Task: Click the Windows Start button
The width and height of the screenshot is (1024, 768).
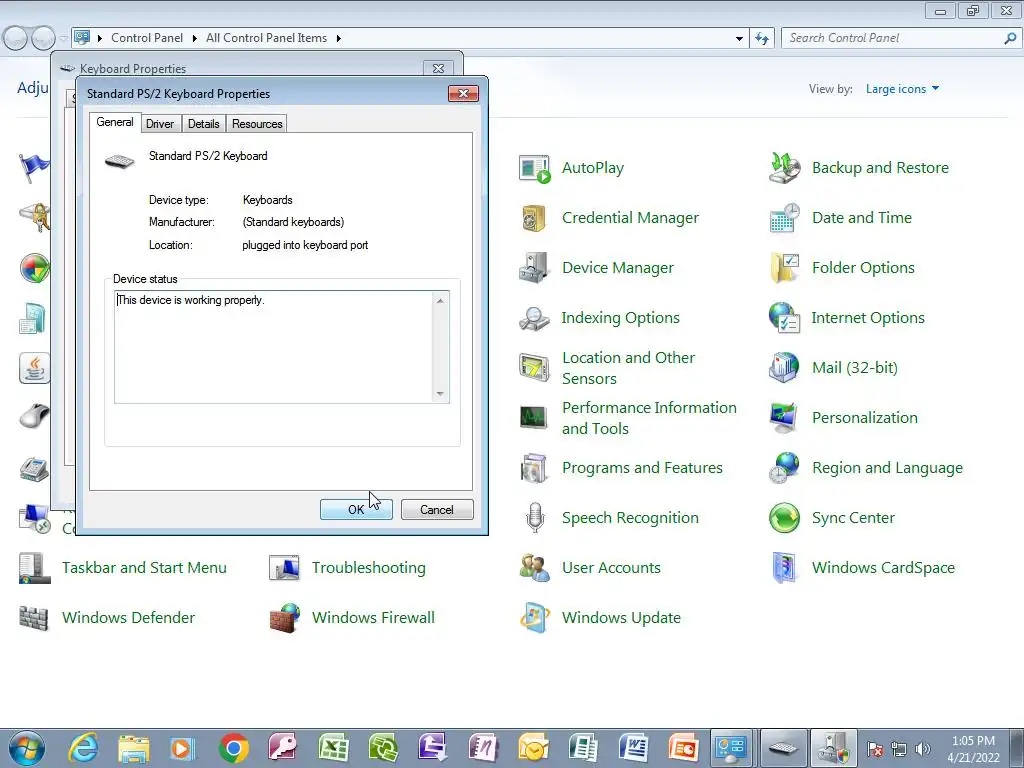Action: point(26,748)
